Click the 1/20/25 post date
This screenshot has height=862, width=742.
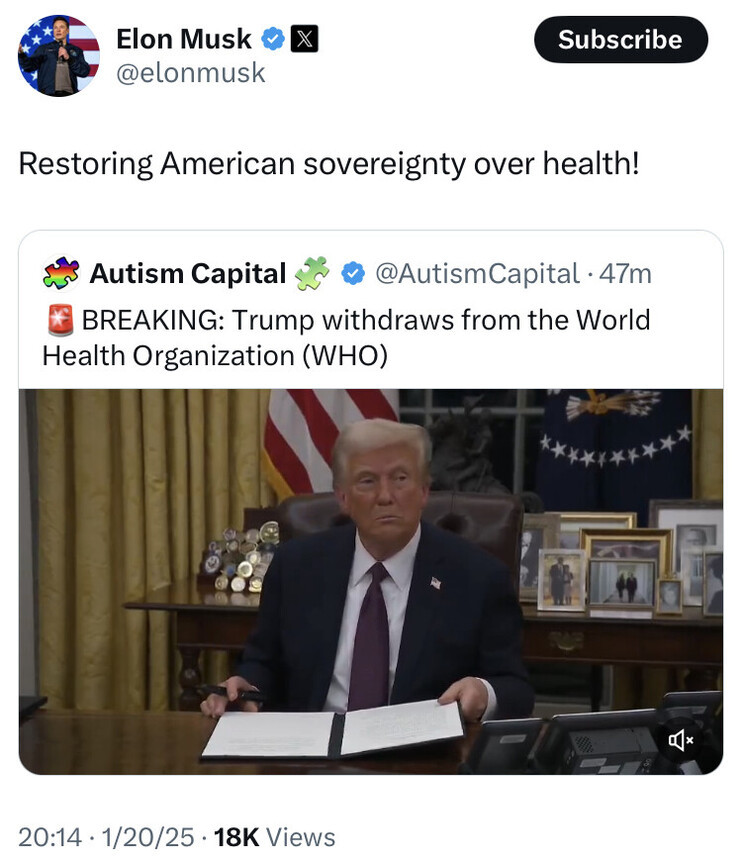click(x=148, y=837)
